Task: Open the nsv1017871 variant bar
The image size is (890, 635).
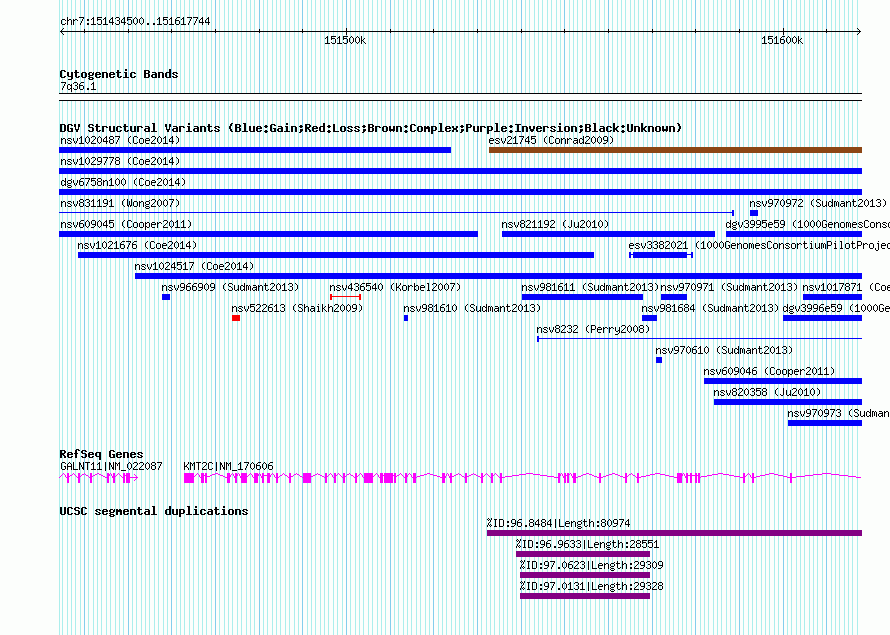Action: 832,297
